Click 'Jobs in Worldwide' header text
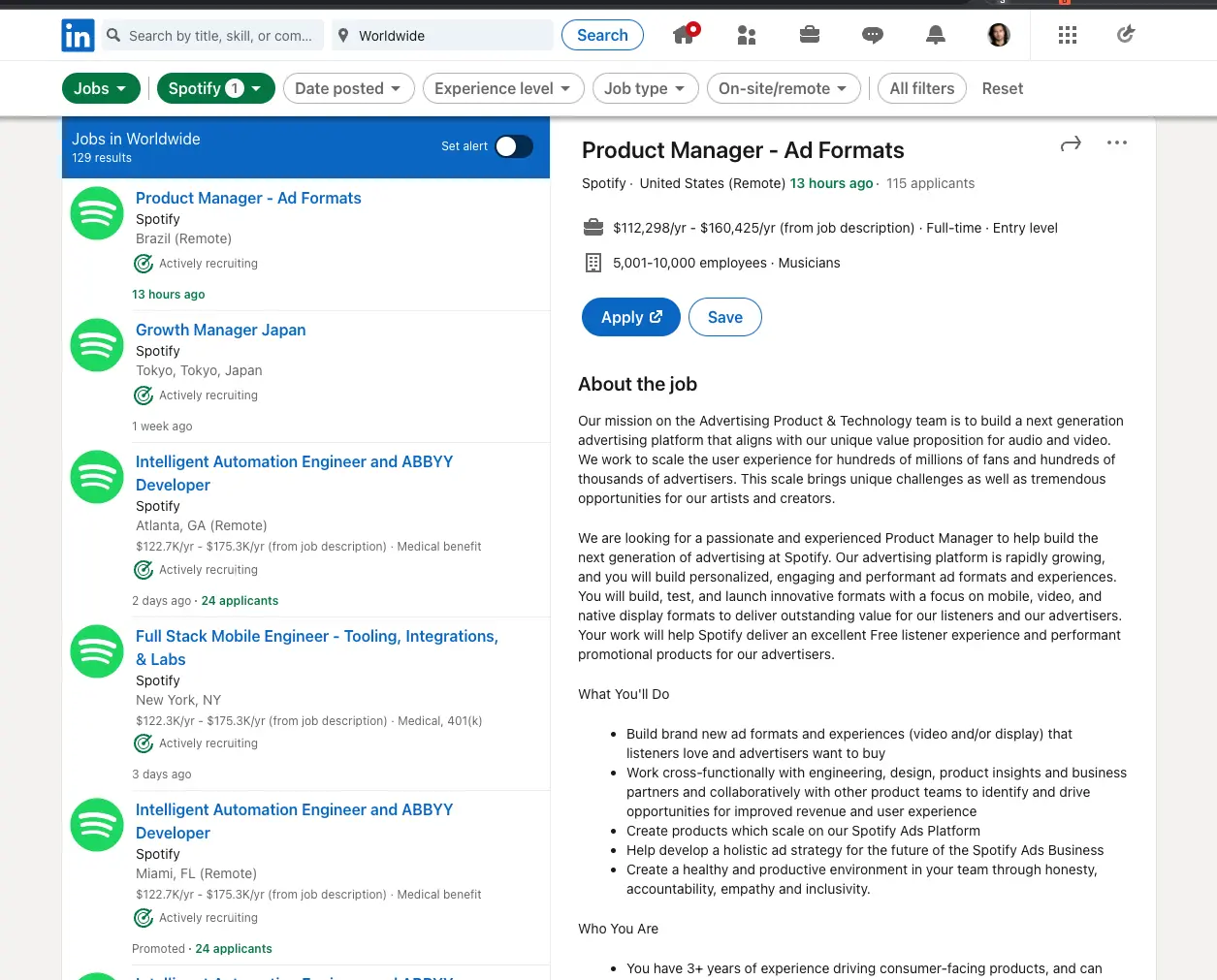This screenshot has height=980, width=1217. coord(136,139)
